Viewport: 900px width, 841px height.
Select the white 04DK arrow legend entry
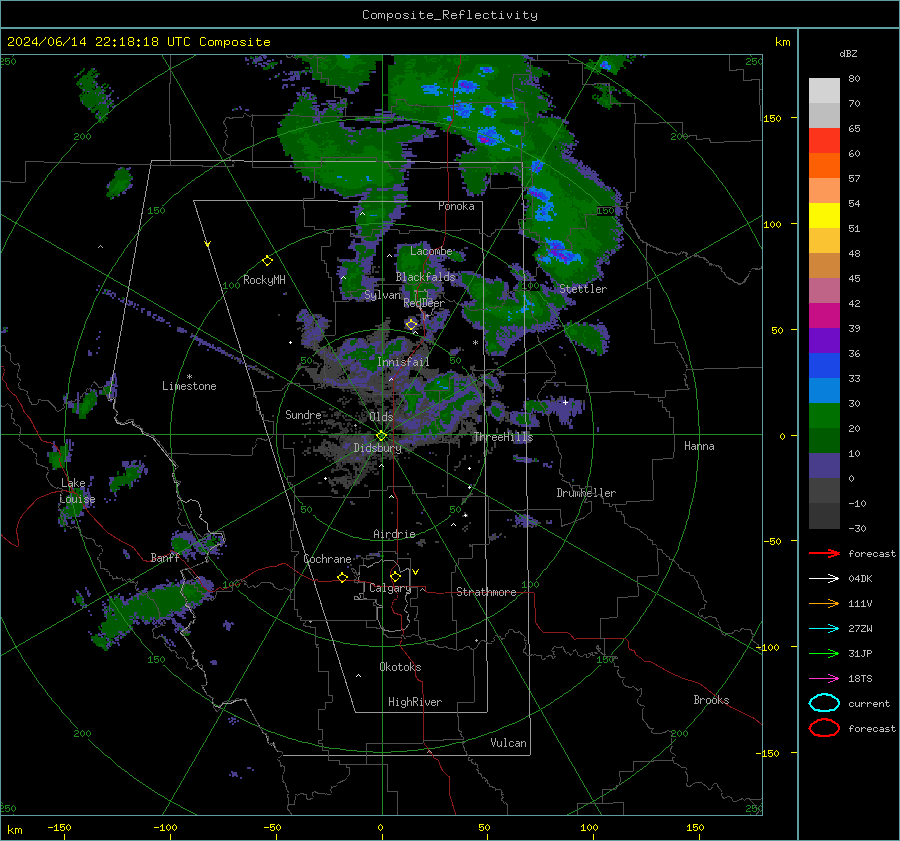824,579
